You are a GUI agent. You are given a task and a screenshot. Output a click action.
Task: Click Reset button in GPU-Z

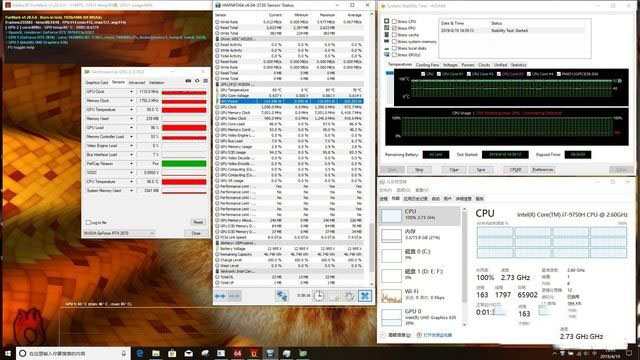[x=198, y=222]
